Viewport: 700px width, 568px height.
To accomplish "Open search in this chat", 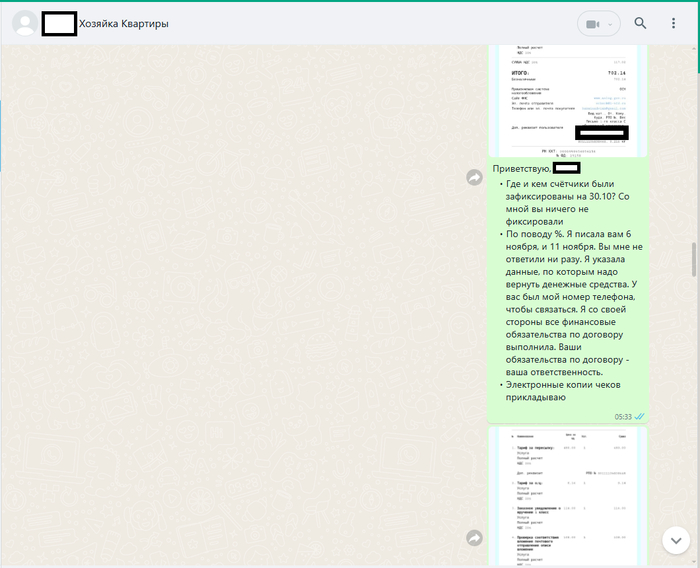I will click(x=641, y=24).
